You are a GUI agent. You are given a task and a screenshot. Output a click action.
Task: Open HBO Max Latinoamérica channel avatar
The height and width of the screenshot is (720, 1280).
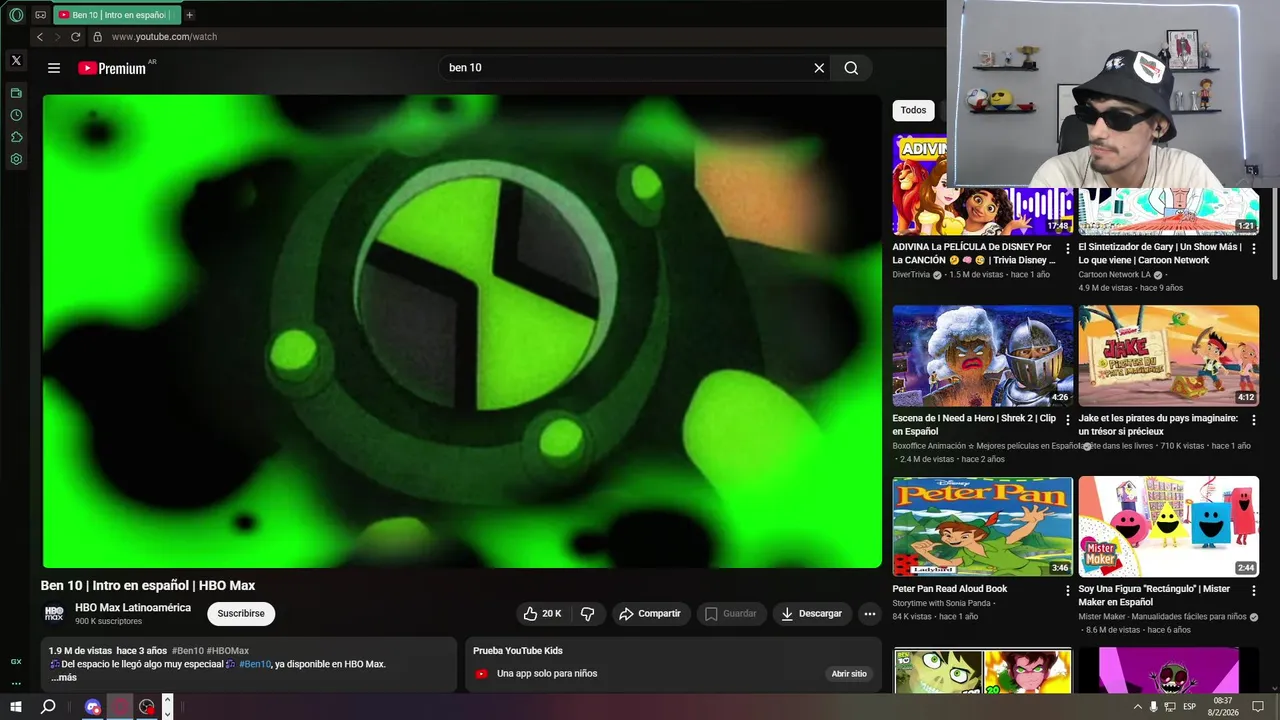[x=54, y=614]
